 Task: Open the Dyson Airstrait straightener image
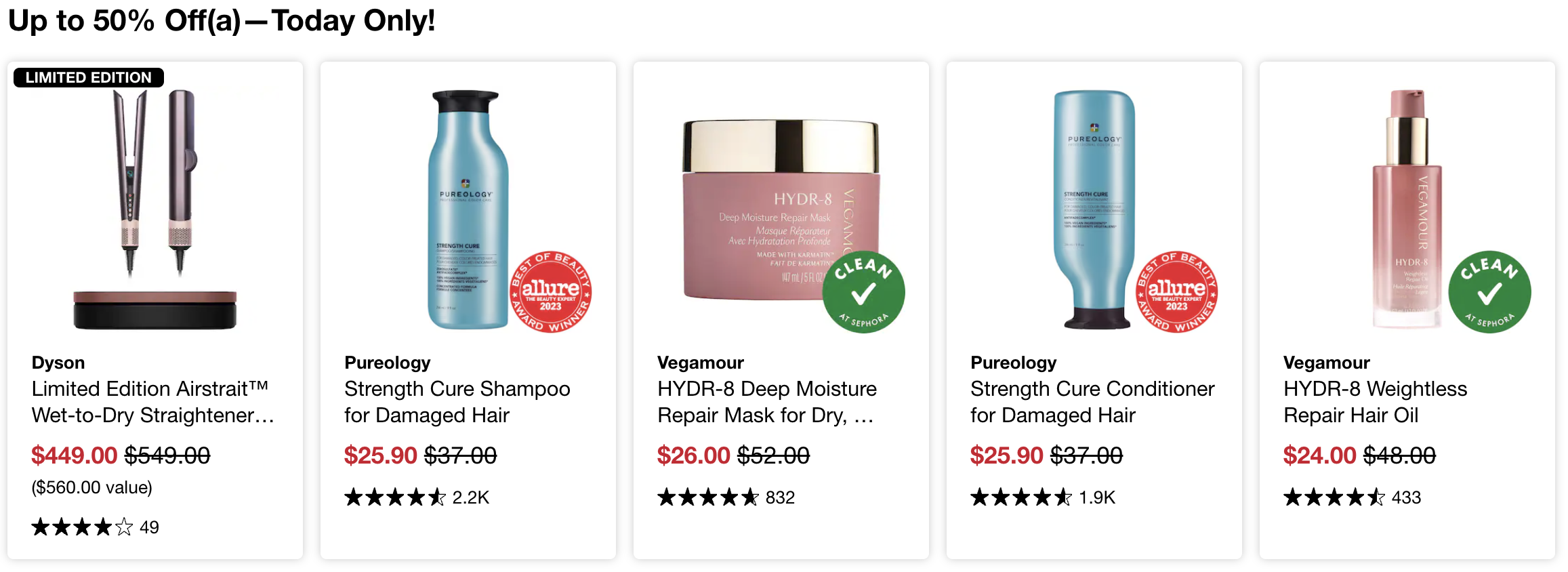155,209
